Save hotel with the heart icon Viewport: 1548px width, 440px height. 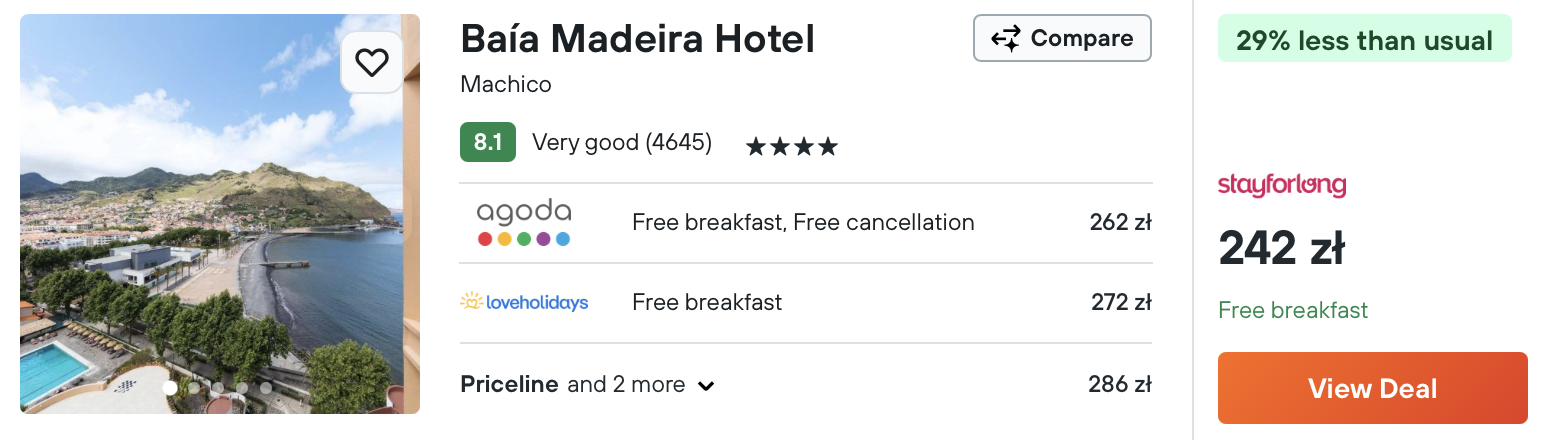pos(372,63)
